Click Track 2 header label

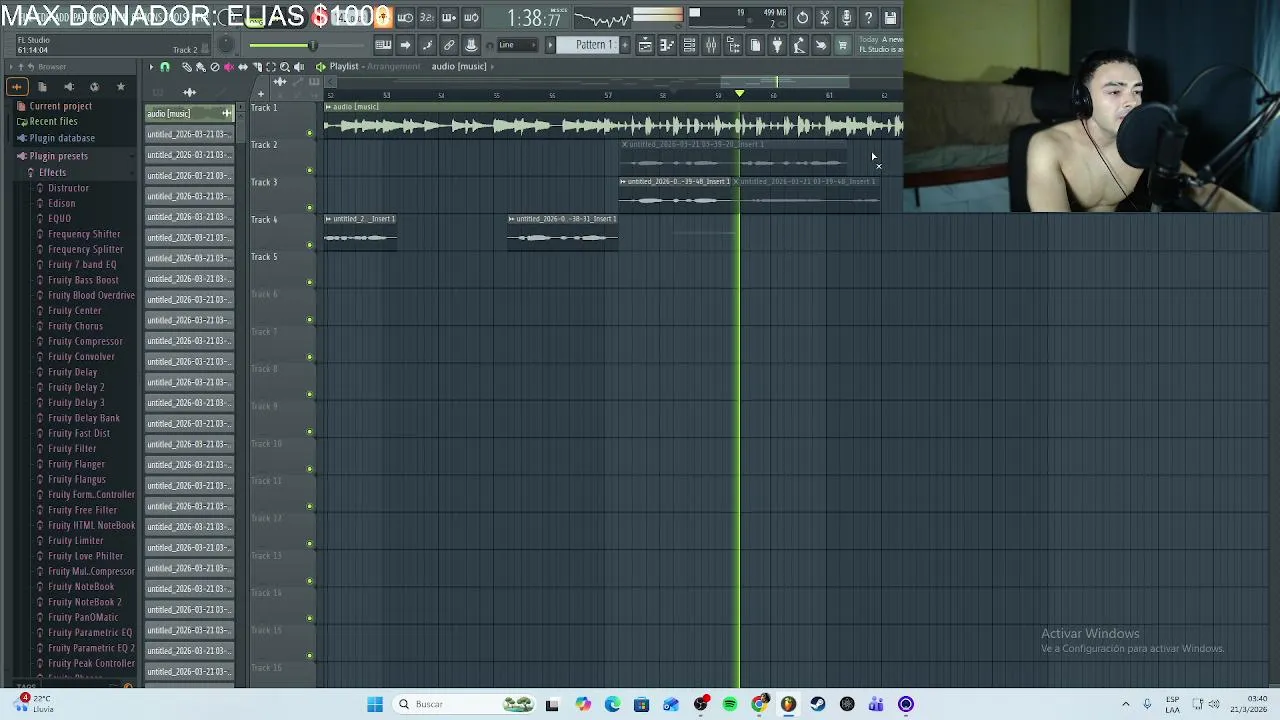click(264, 145)
